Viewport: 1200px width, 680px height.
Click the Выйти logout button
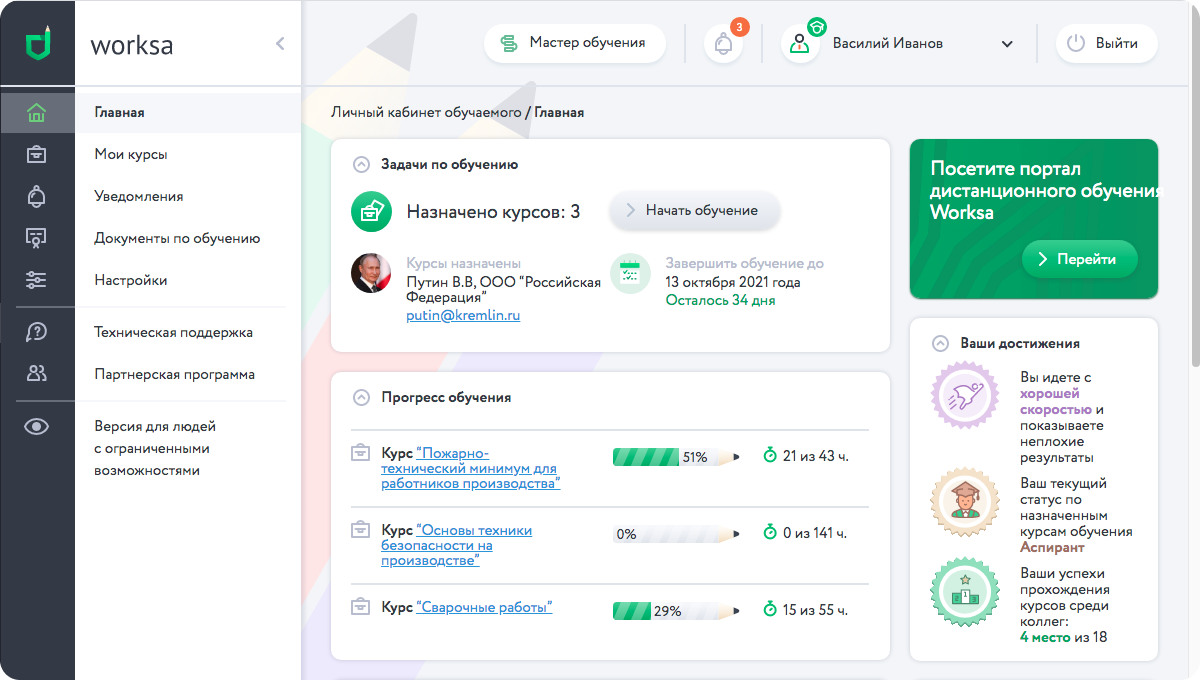(1107, 43)
